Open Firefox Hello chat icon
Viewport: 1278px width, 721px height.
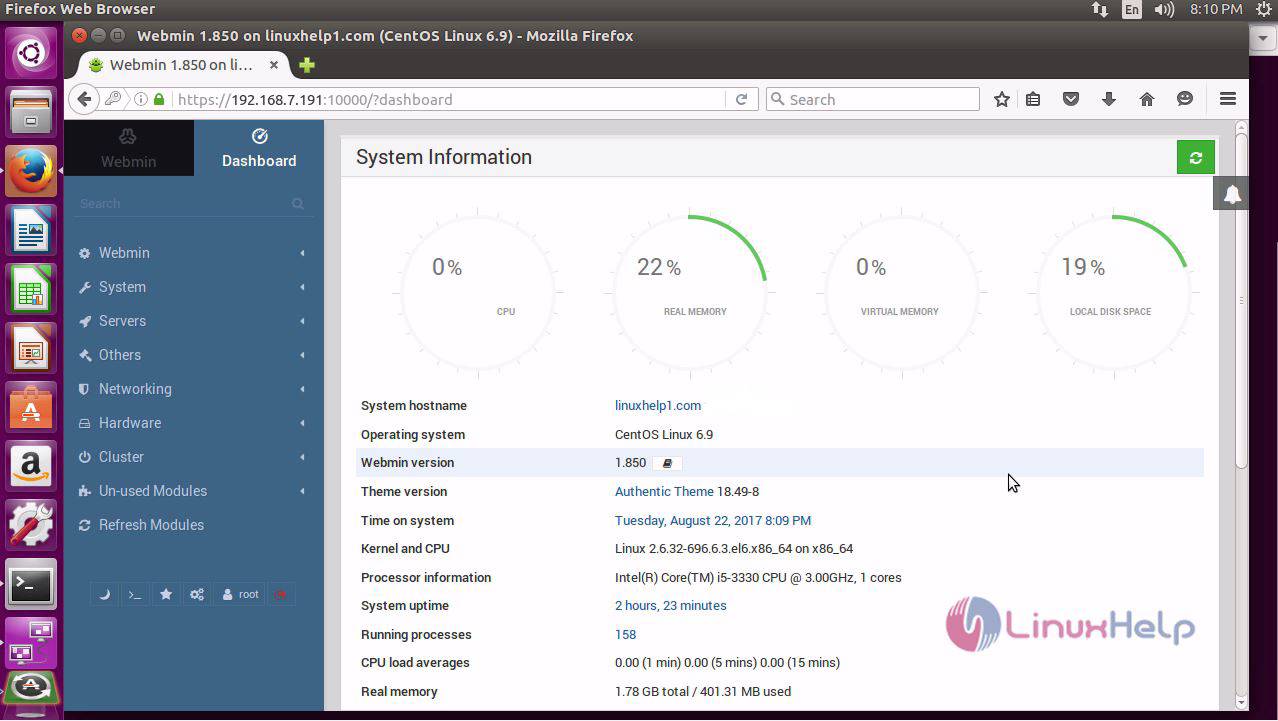(1185, 99)
